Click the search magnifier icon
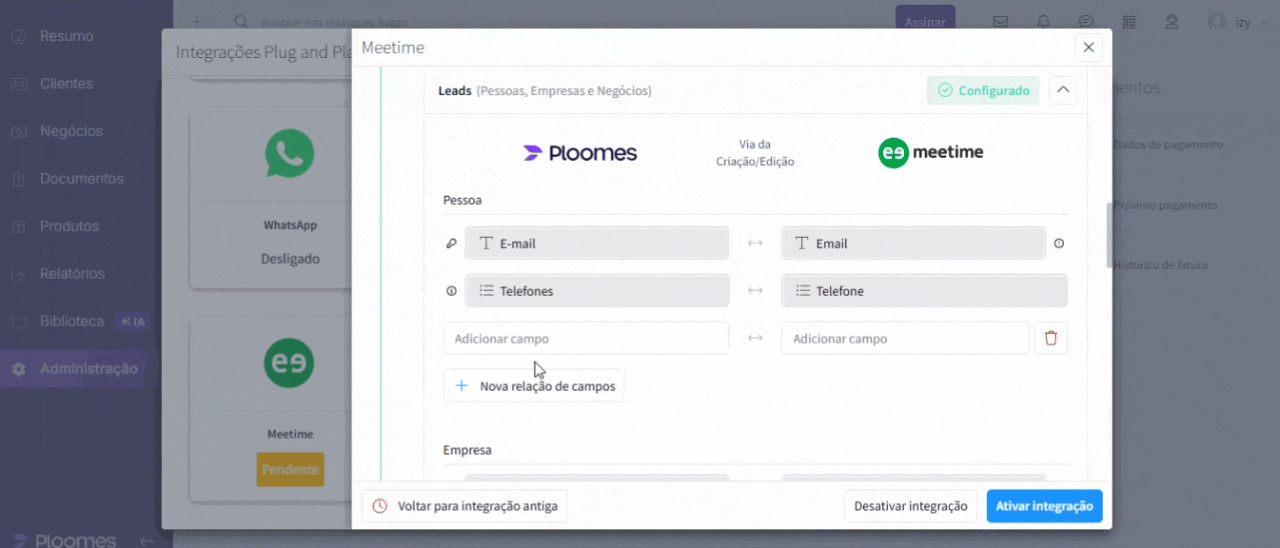The image size is (1280, 548). coord(241,21)
